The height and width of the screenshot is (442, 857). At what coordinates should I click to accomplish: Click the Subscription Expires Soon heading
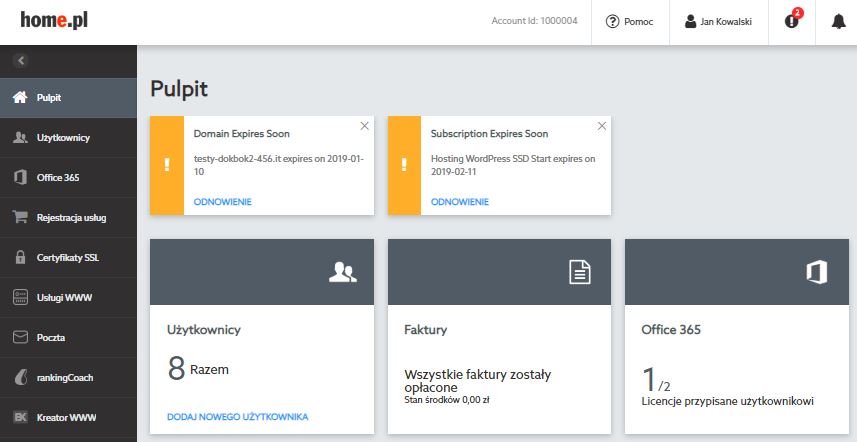click(489, 134)
